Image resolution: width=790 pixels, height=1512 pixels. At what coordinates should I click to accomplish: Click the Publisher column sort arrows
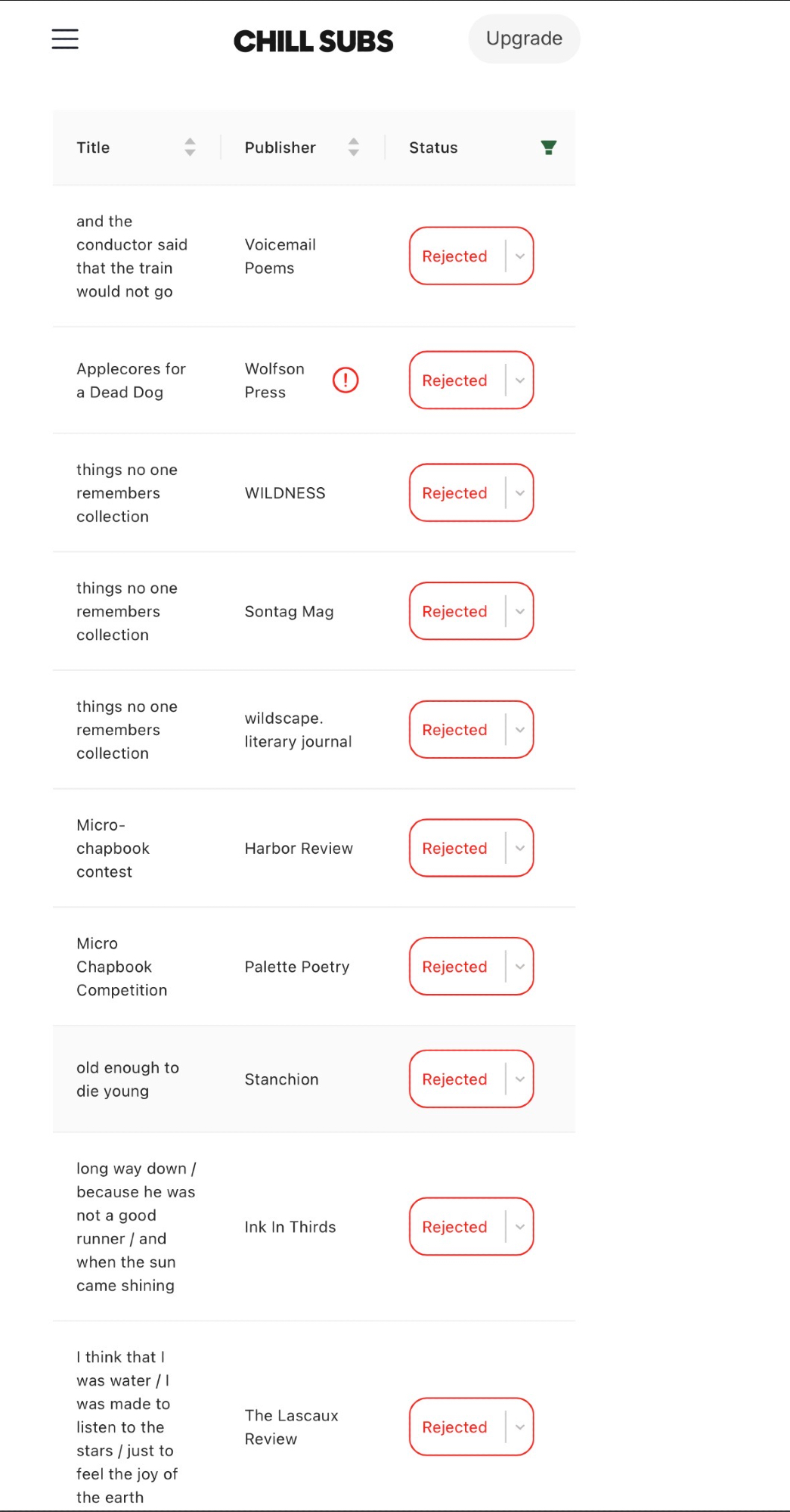pyautogui.click(x=353, y=147)
